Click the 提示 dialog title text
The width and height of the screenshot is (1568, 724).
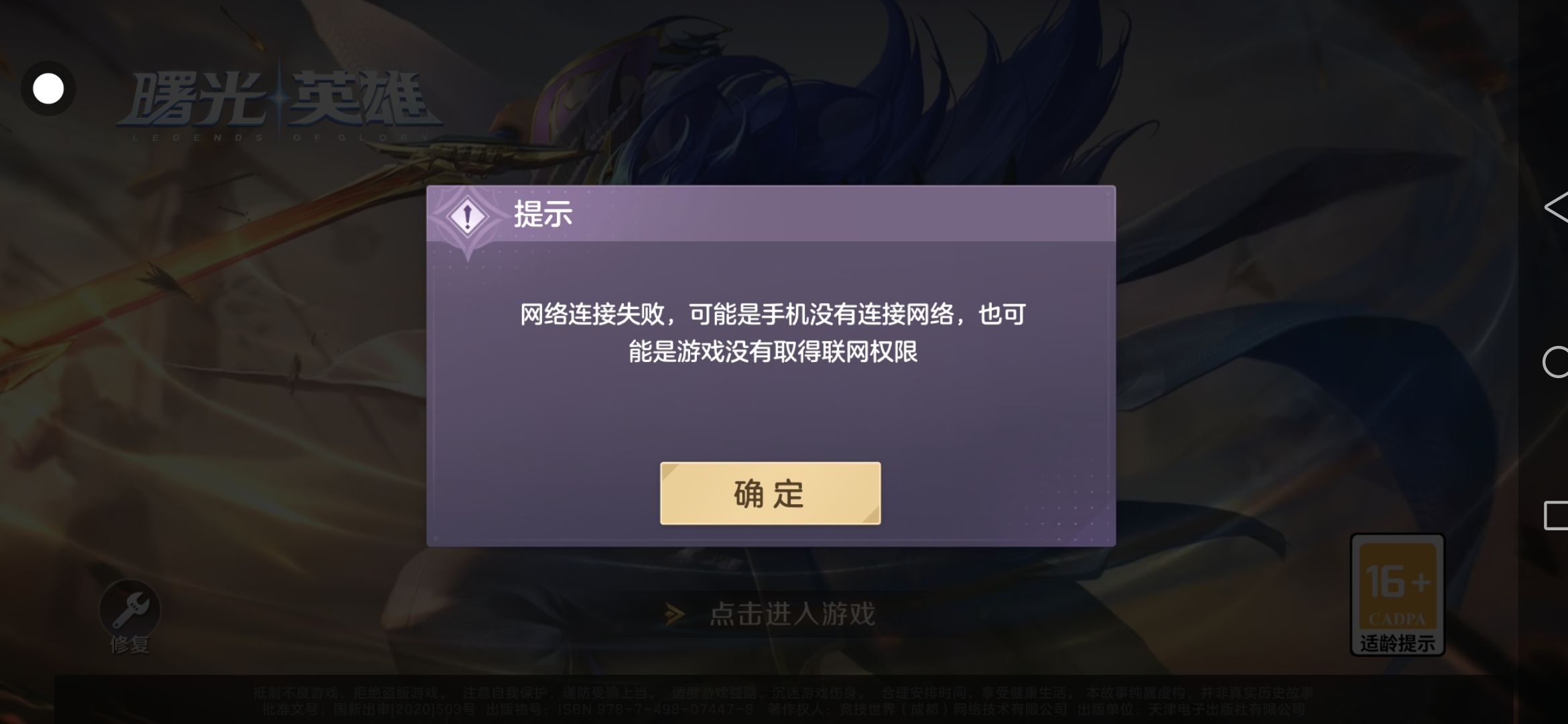pyautogui.click(x=543, y=215)
